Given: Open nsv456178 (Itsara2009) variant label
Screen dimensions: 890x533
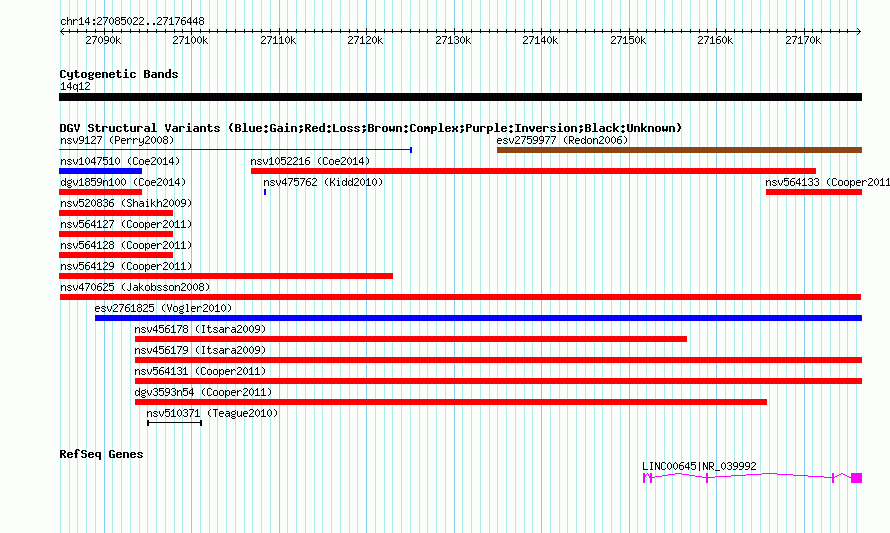Looking at the screenshot, I should [x=200, y=329].
